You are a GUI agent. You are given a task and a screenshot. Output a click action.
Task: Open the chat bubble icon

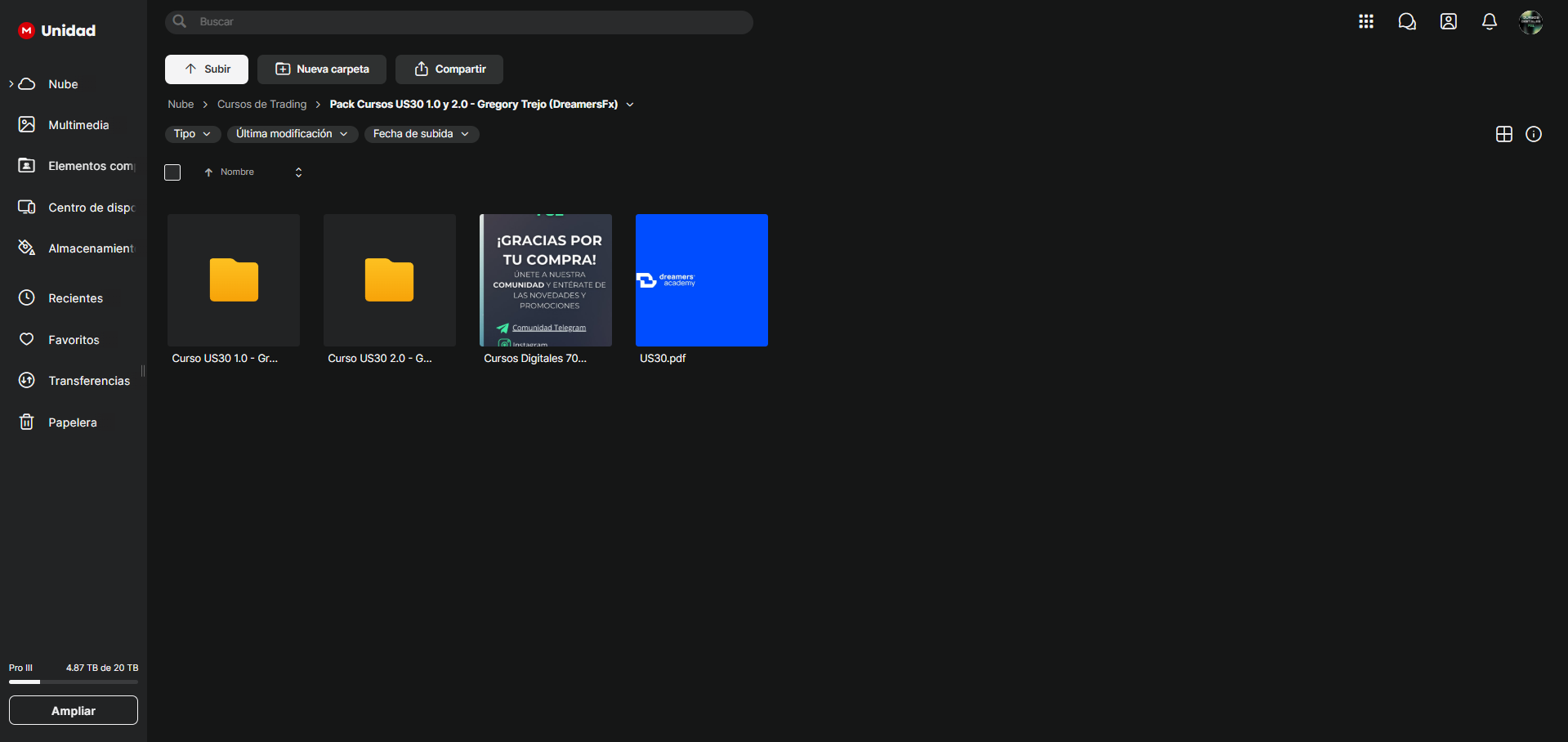pos(1406,22)
